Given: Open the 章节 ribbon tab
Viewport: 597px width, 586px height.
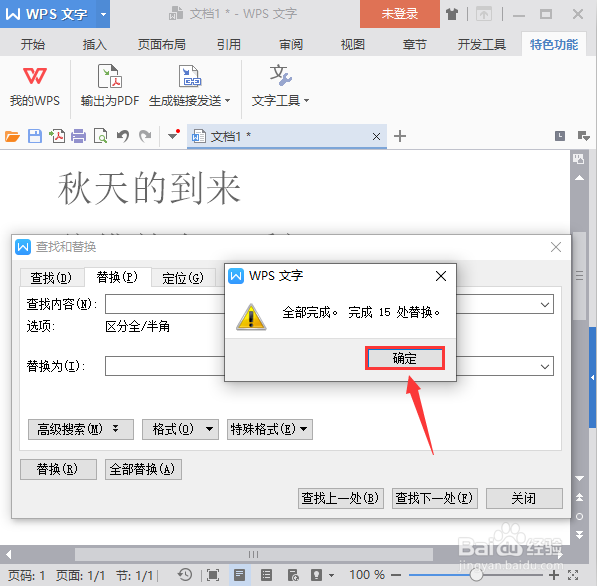Looking at the screenshot, I should (414, 45).
